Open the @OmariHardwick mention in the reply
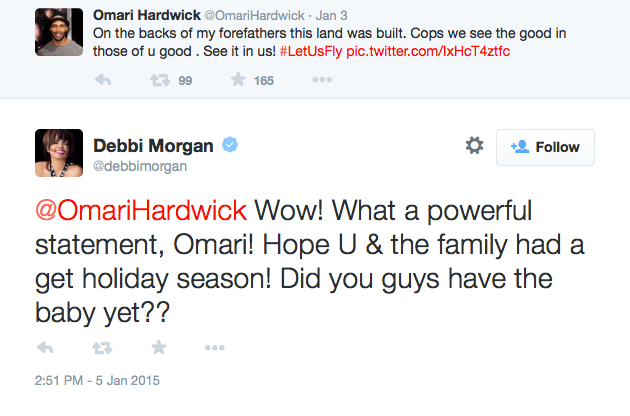 click(x=141, y=210)
